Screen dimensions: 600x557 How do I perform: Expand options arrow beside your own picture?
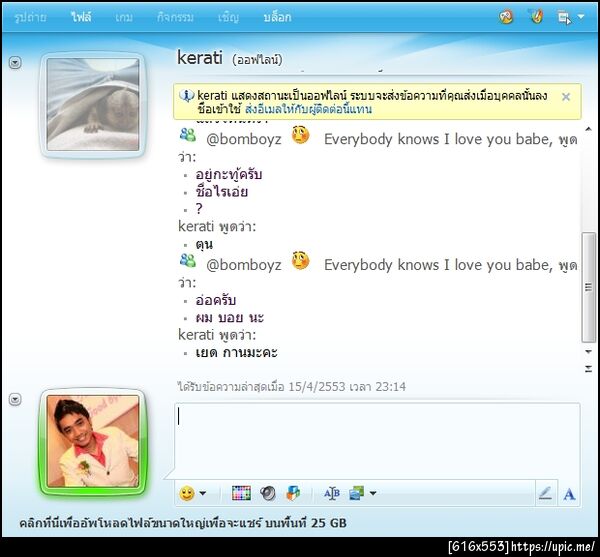point(15,399)
